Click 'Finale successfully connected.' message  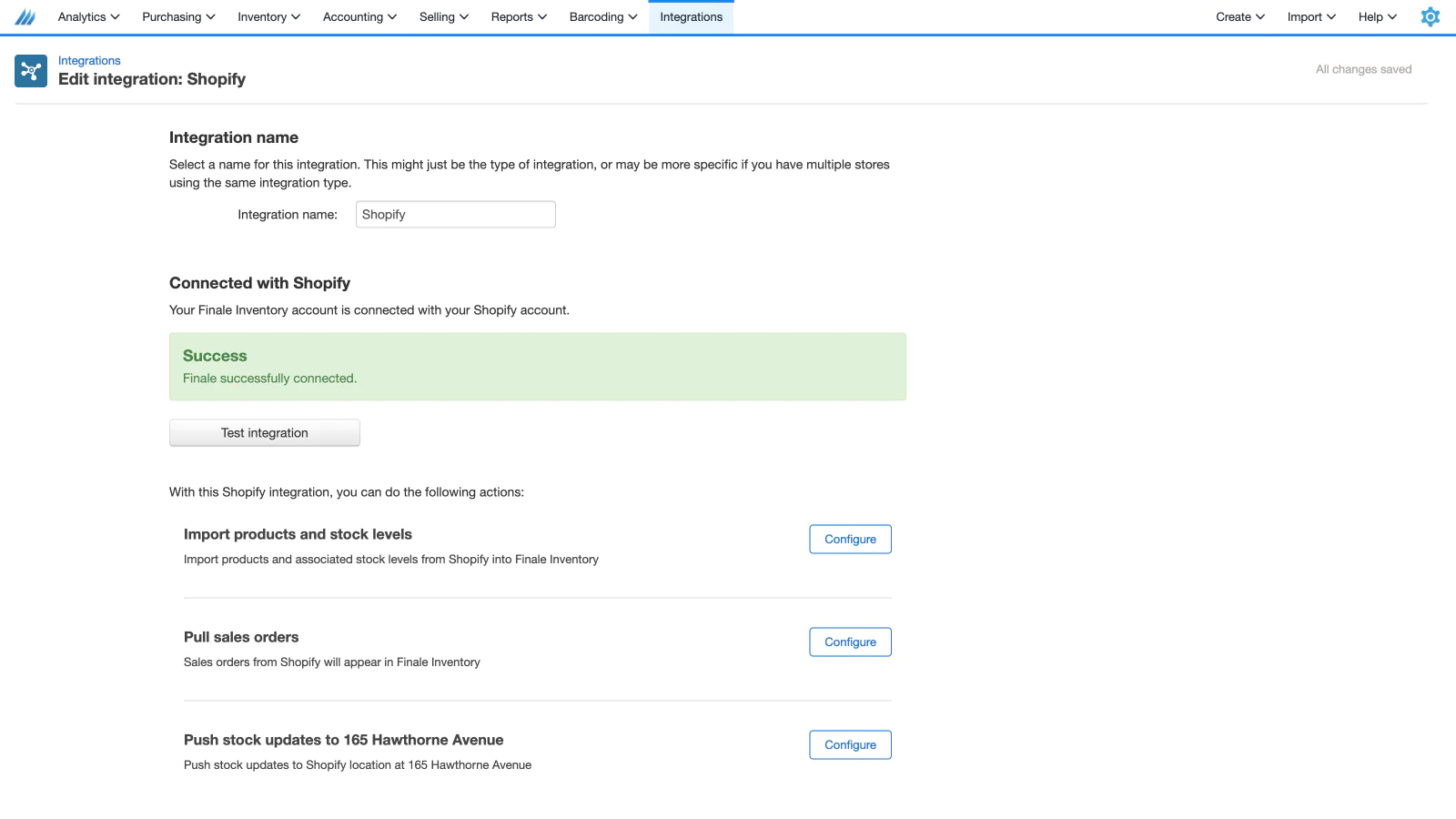point(269,379)
